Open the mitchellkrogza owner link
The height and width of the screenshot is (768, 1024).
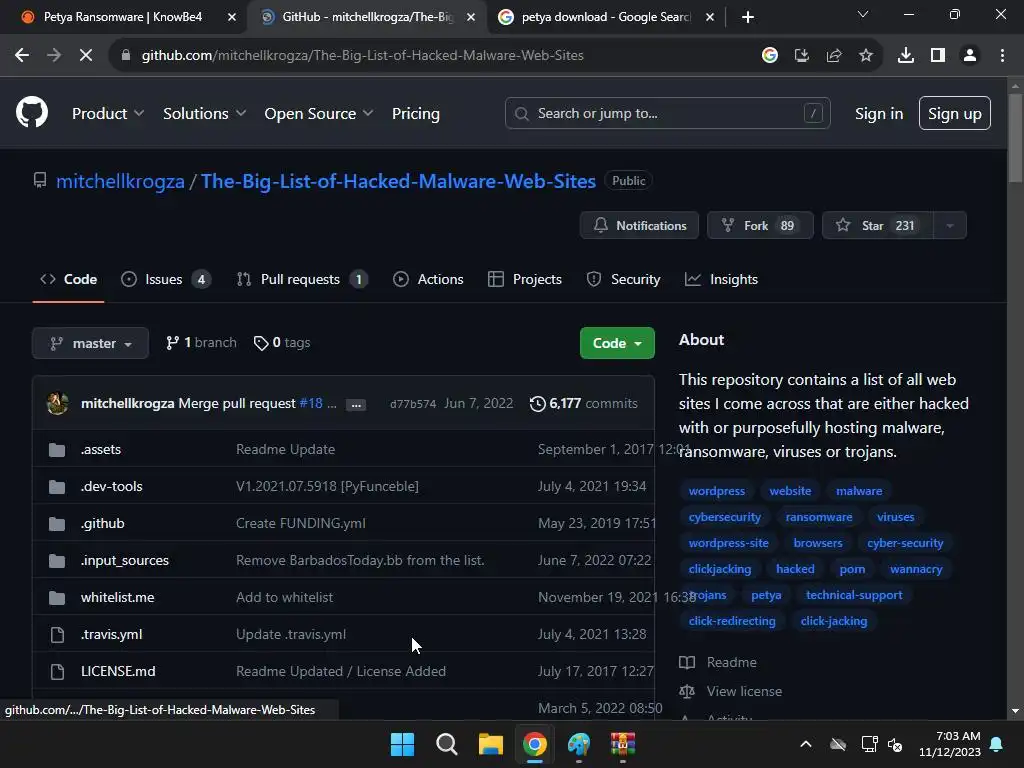120,181
